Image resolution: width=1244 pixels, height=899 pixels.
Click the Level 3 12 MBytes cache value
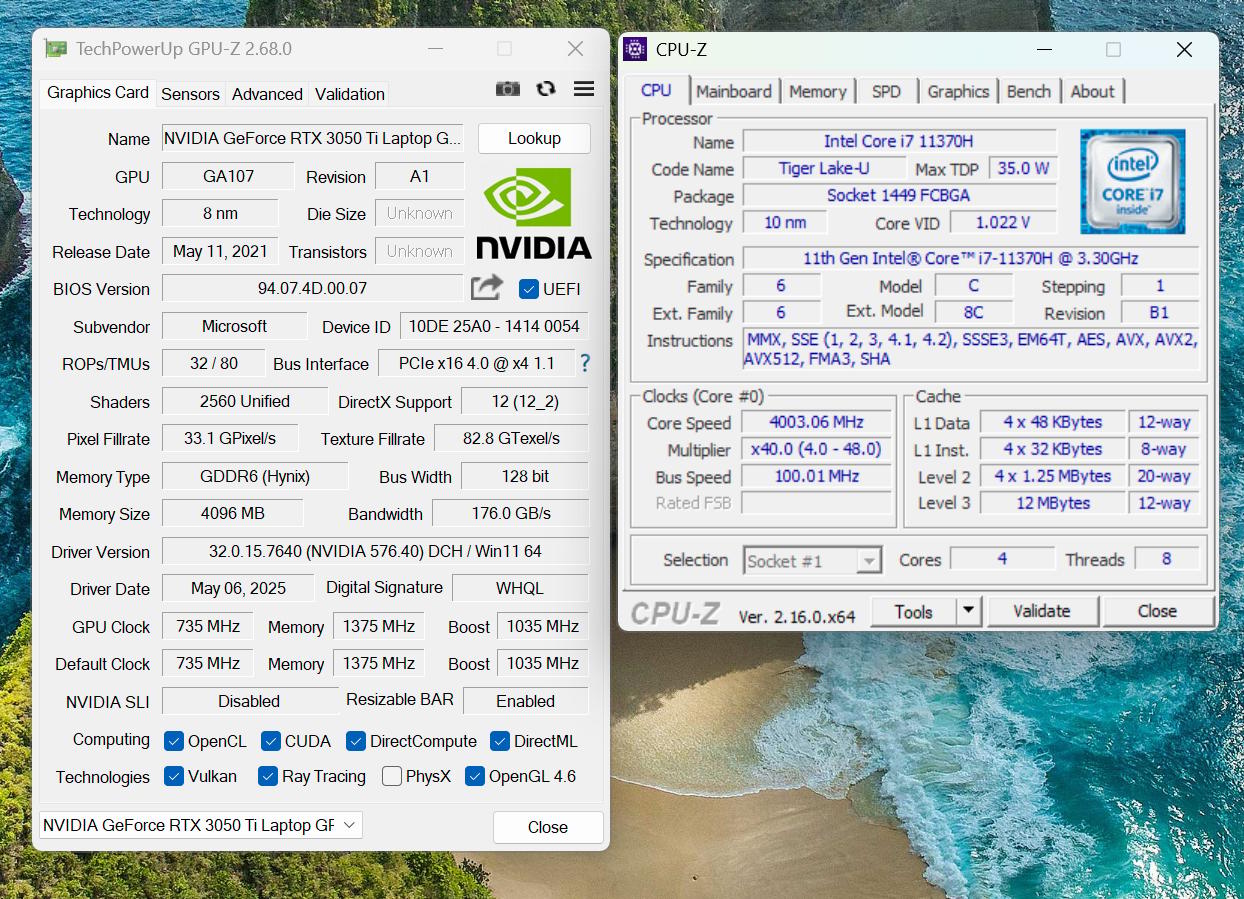coord(1053,503)
